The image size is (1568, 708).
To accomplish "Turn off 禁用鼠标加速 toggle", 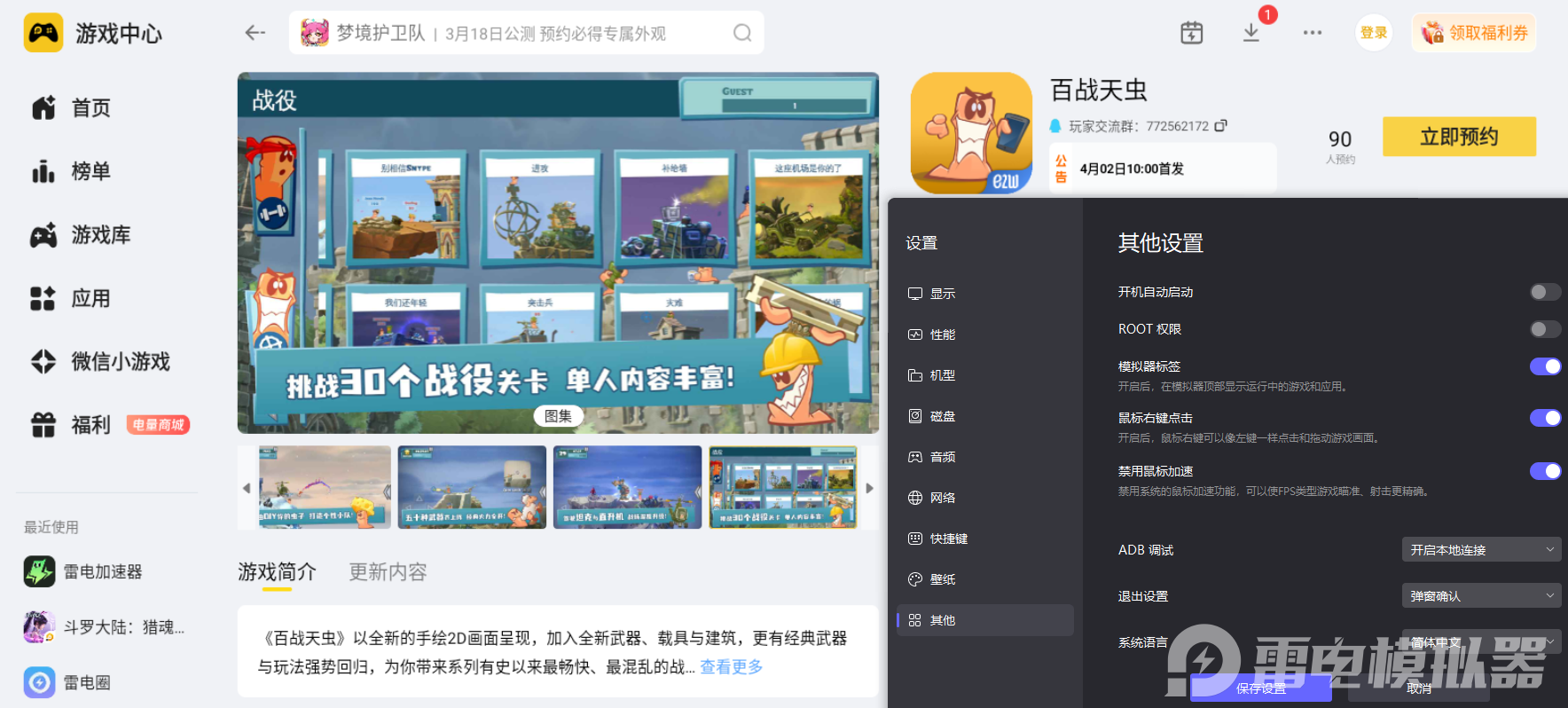I will tap(1545, 471).
